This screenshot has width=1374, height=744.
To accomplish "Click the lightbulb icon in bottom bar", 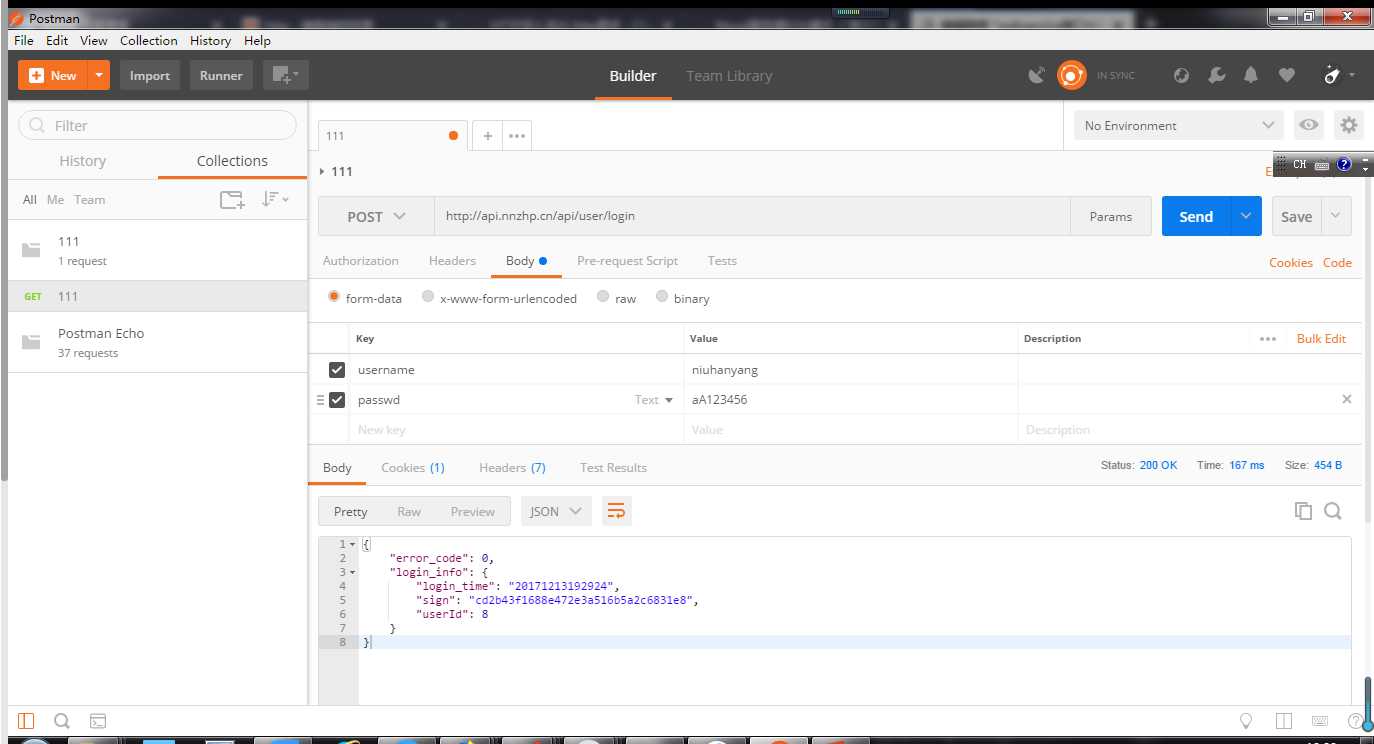I will click(1246, 720).
